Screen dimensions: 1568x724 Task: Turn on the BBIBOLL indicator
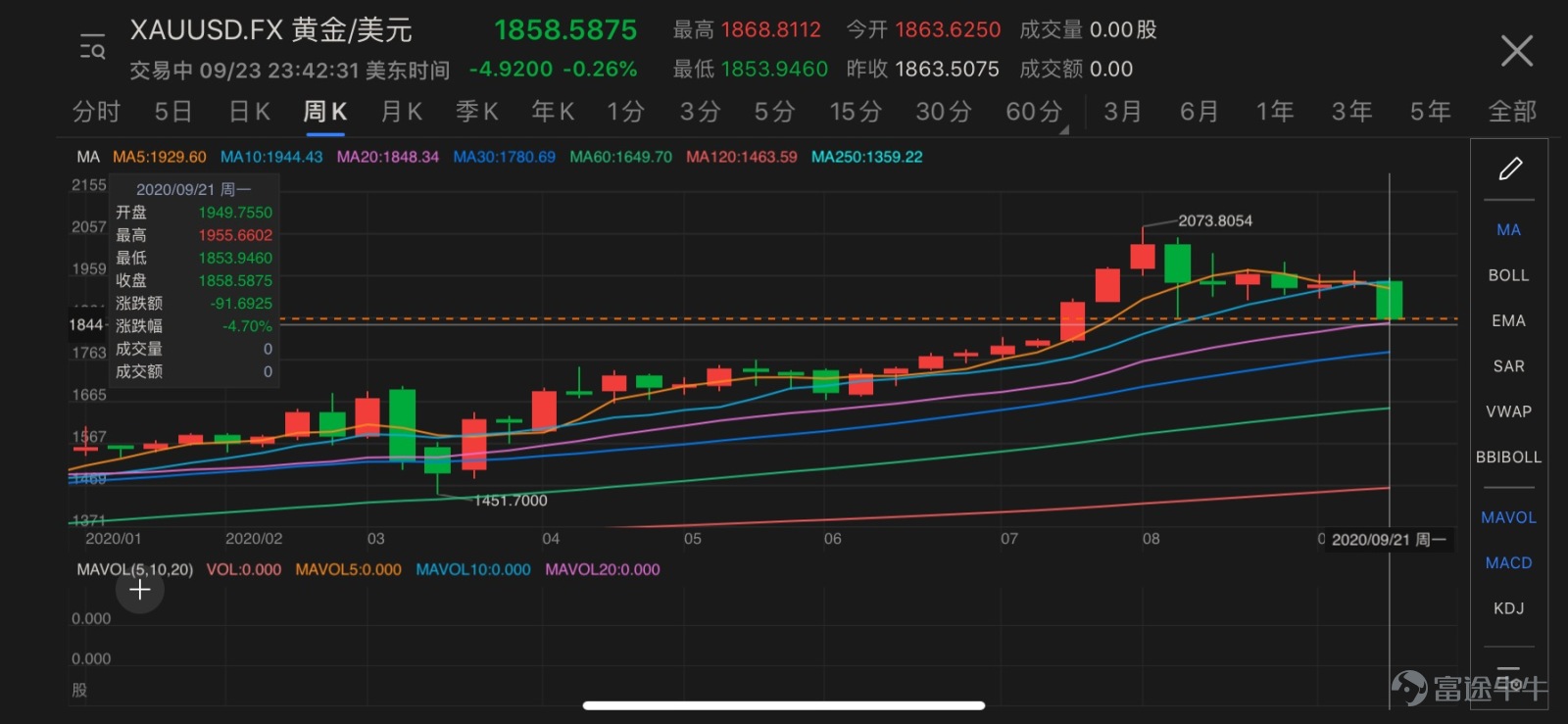pyautogui.click(x=1509, y=457)
